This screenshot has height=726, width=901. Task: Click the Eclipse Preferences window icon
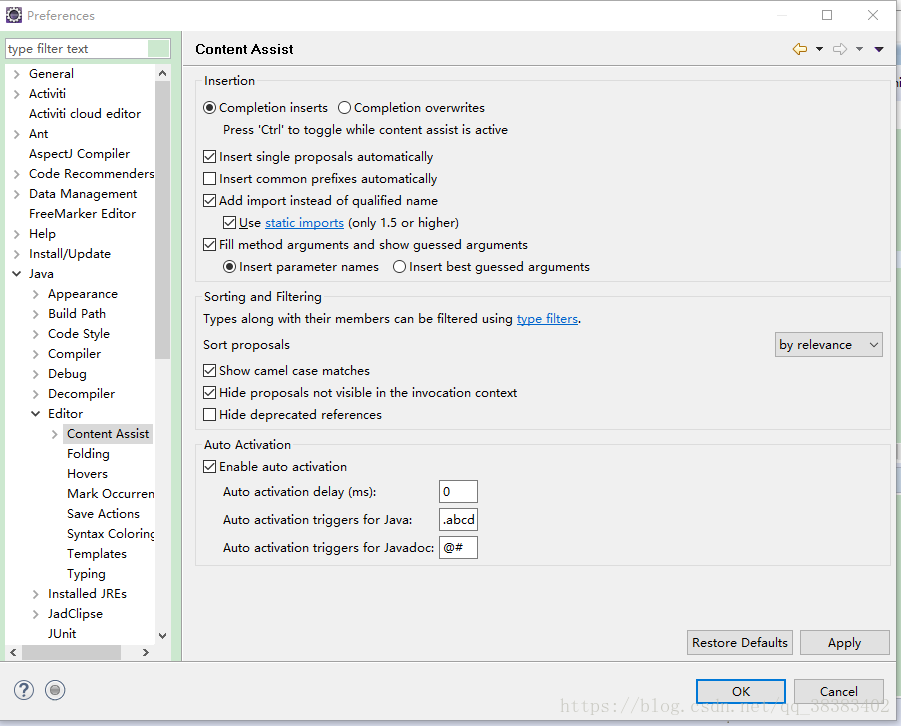click(14, 16)
